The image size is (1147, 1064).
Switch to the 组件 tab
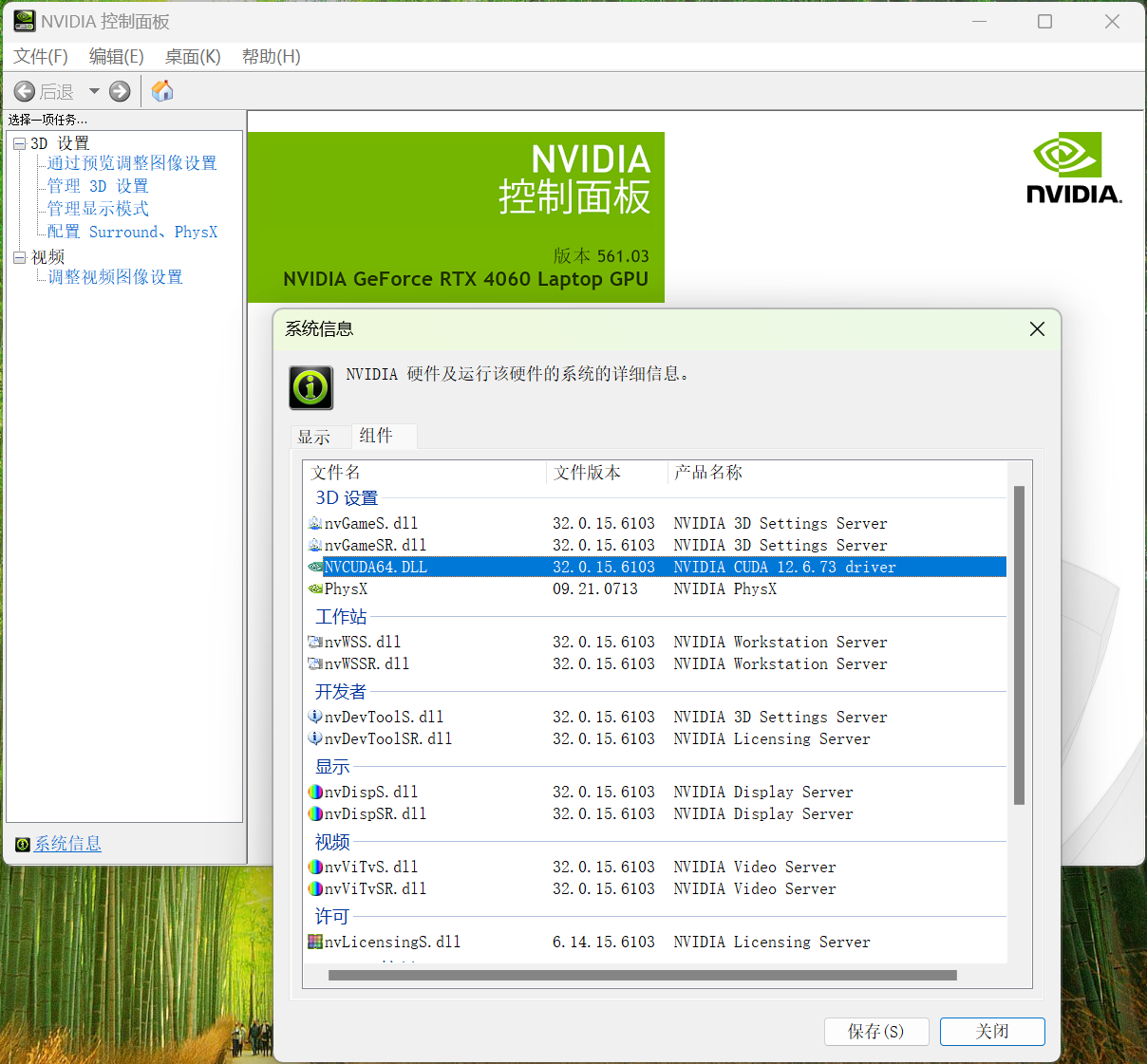[385, 436]
